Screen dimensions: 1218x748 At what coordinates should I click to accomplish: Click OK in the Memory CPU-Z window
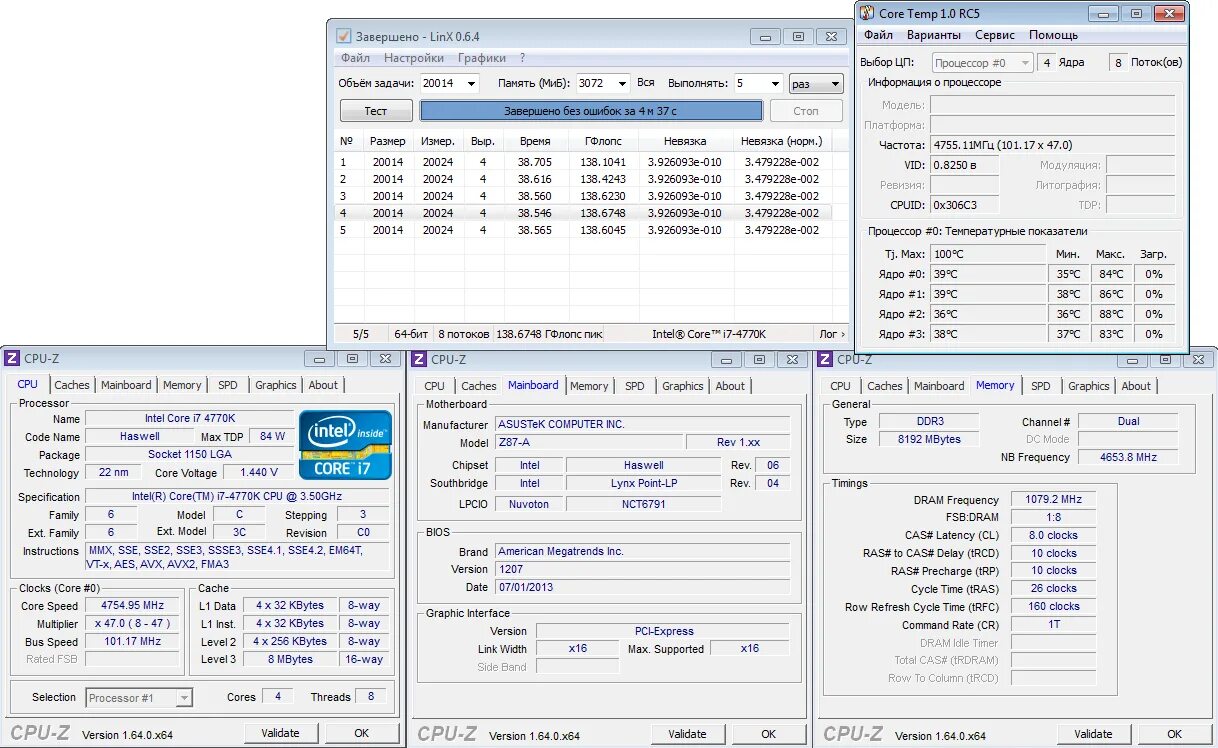click(x=1176, y=735)
